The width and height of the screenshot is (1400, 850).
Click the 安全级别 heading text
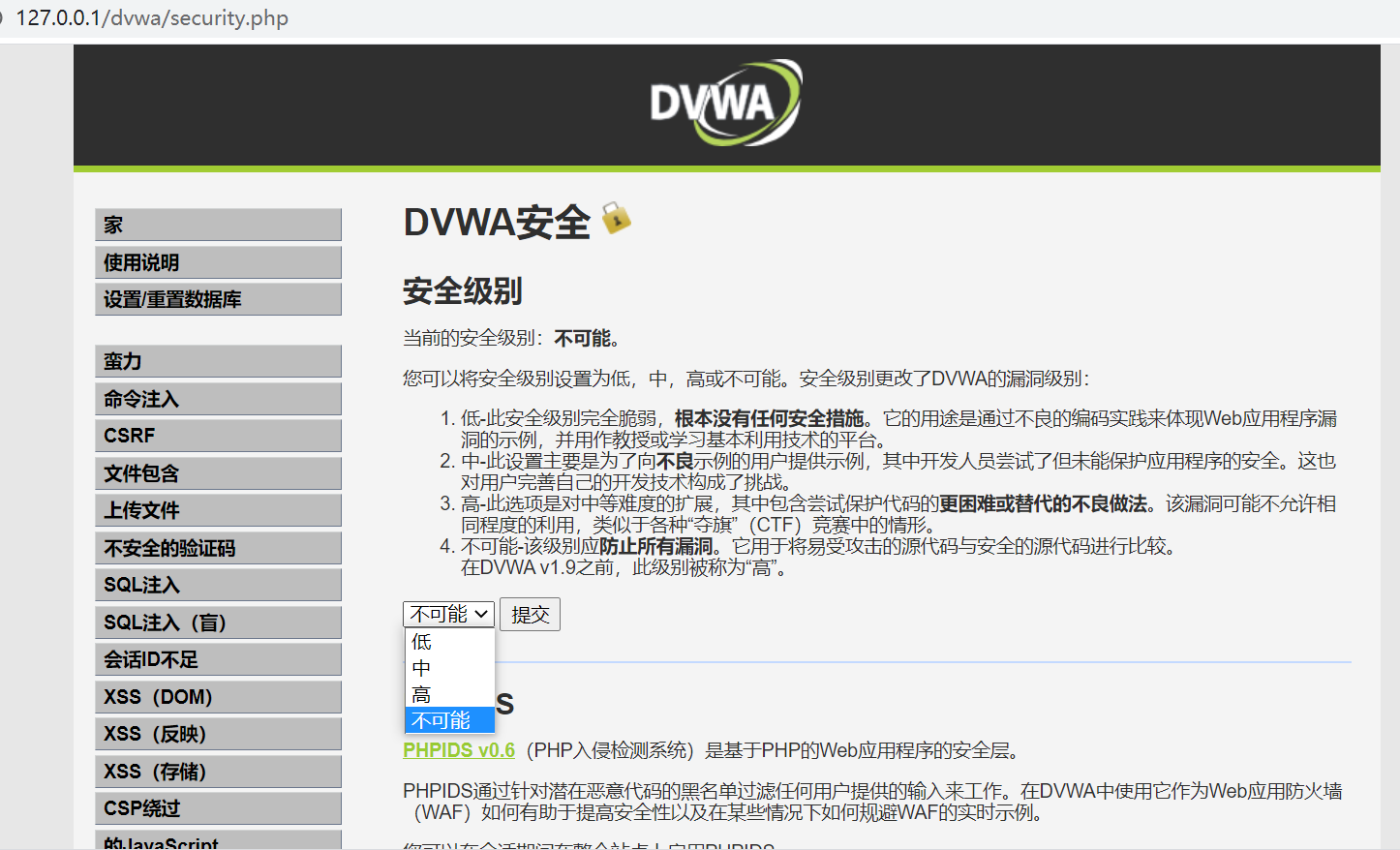click(x=463, y=290)
